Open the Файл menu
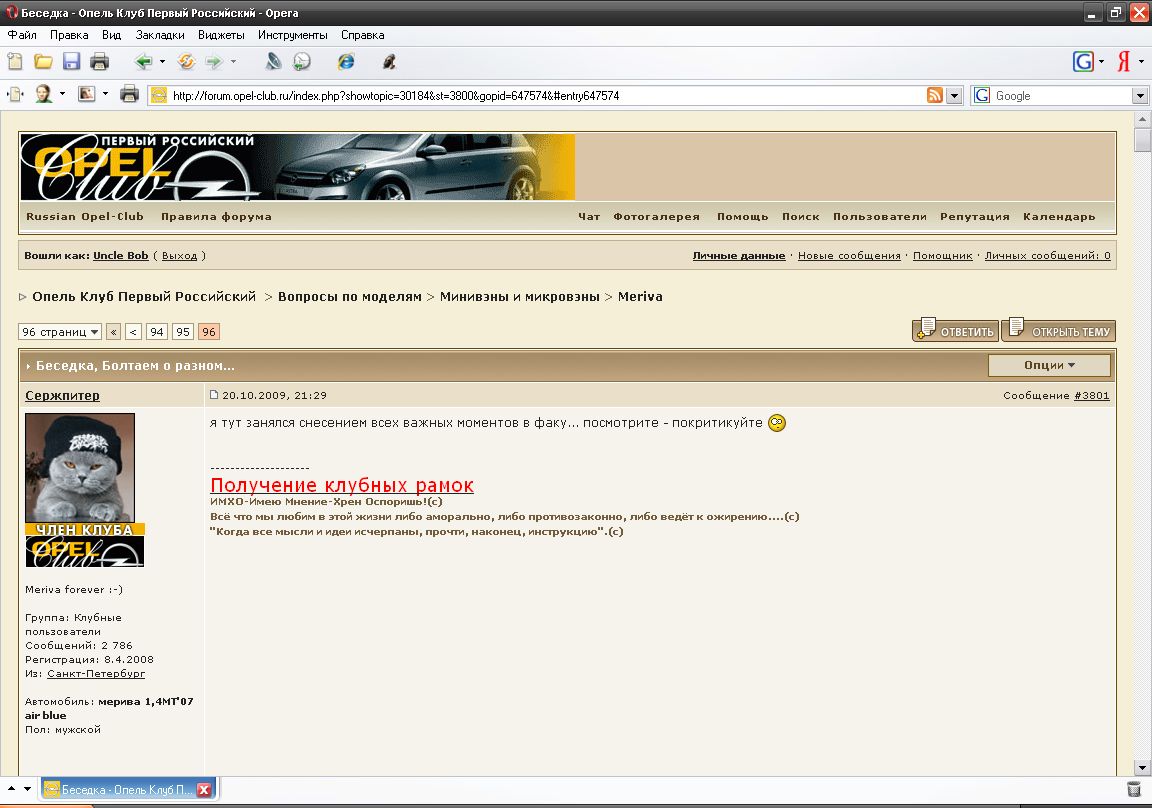Image resolution: width=1152 pixels, height=808 pixels. click(22, 35)
